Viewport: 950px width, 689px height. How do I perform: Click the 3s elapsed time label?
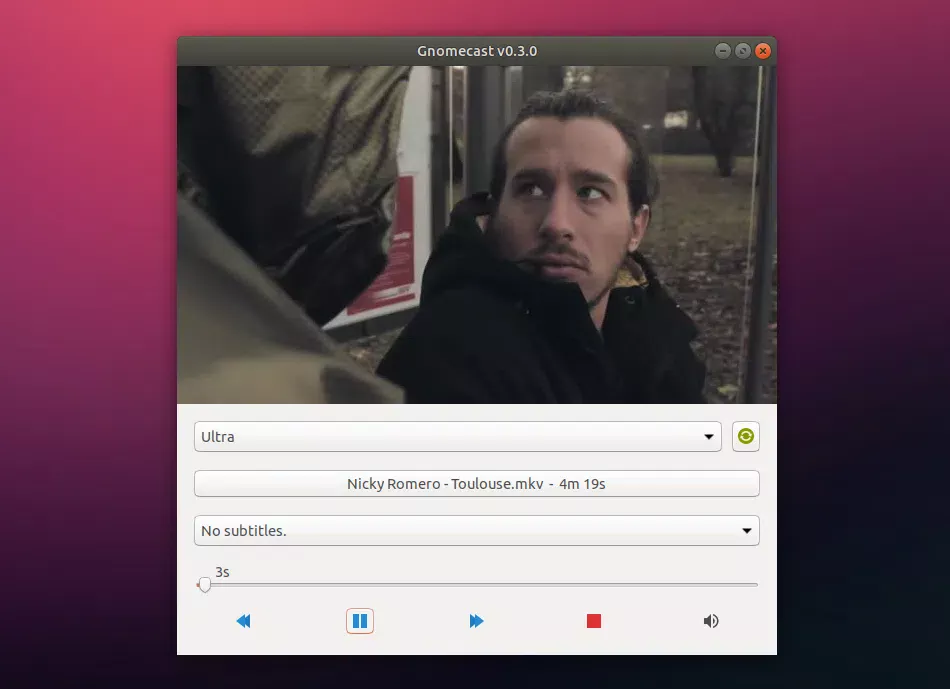tap(222, 572)
